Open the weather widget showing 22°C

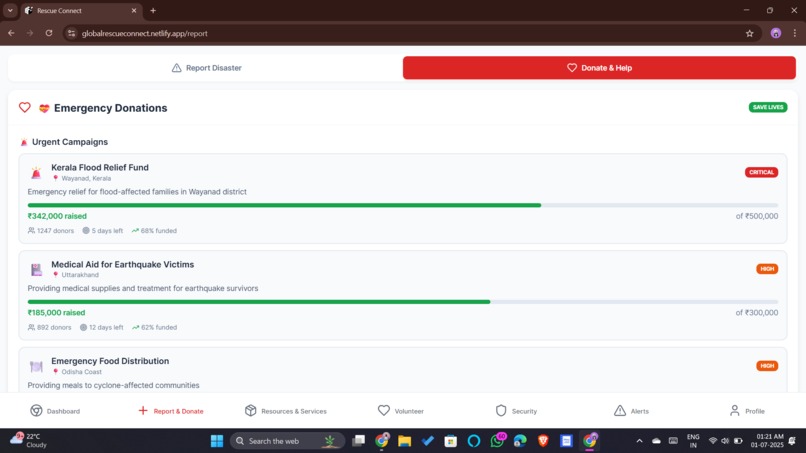tap(29, 441)
